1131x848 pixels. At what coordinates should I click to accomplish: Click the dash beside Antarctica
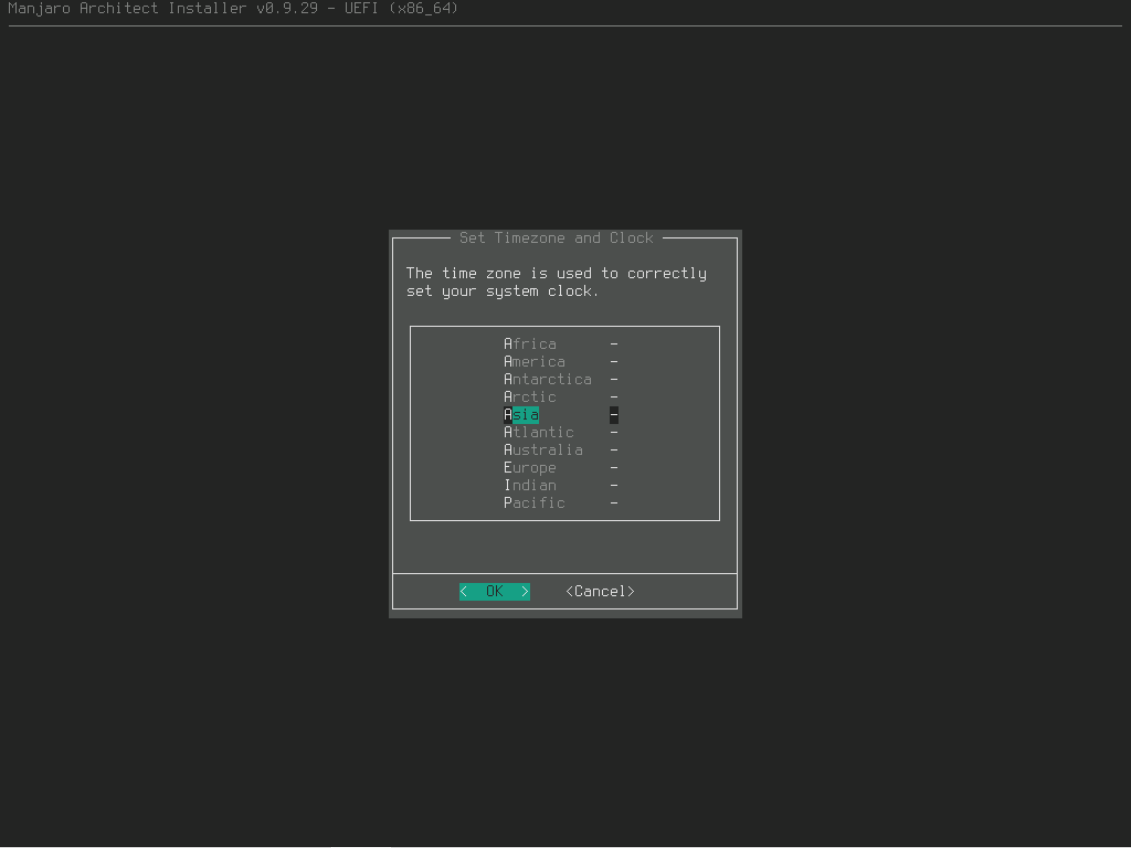coord(614,380)
